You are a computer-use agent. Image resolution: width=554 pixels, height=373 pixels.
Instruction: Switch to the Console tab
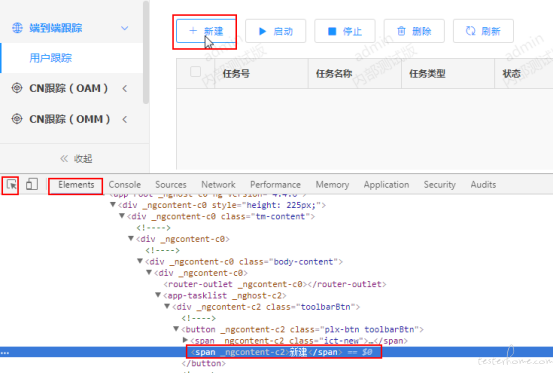click(x=125, y=185)
